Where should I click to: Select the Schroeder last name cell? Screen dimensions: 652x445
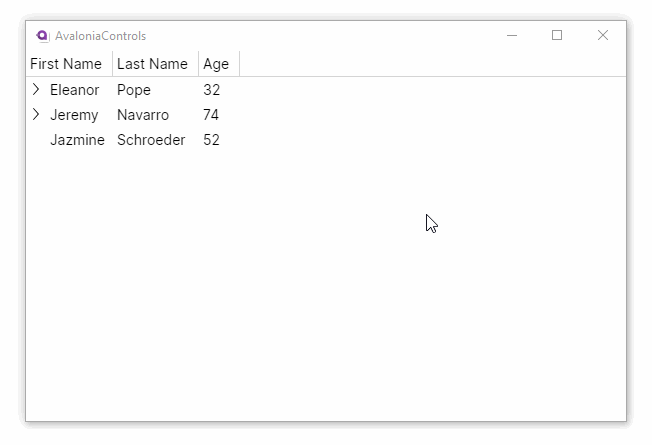coord(151,140)
